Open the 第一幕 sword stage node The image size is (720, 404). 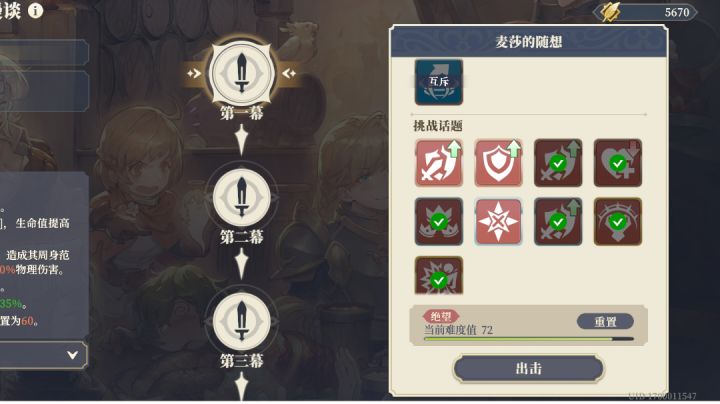tap(242, 73)
